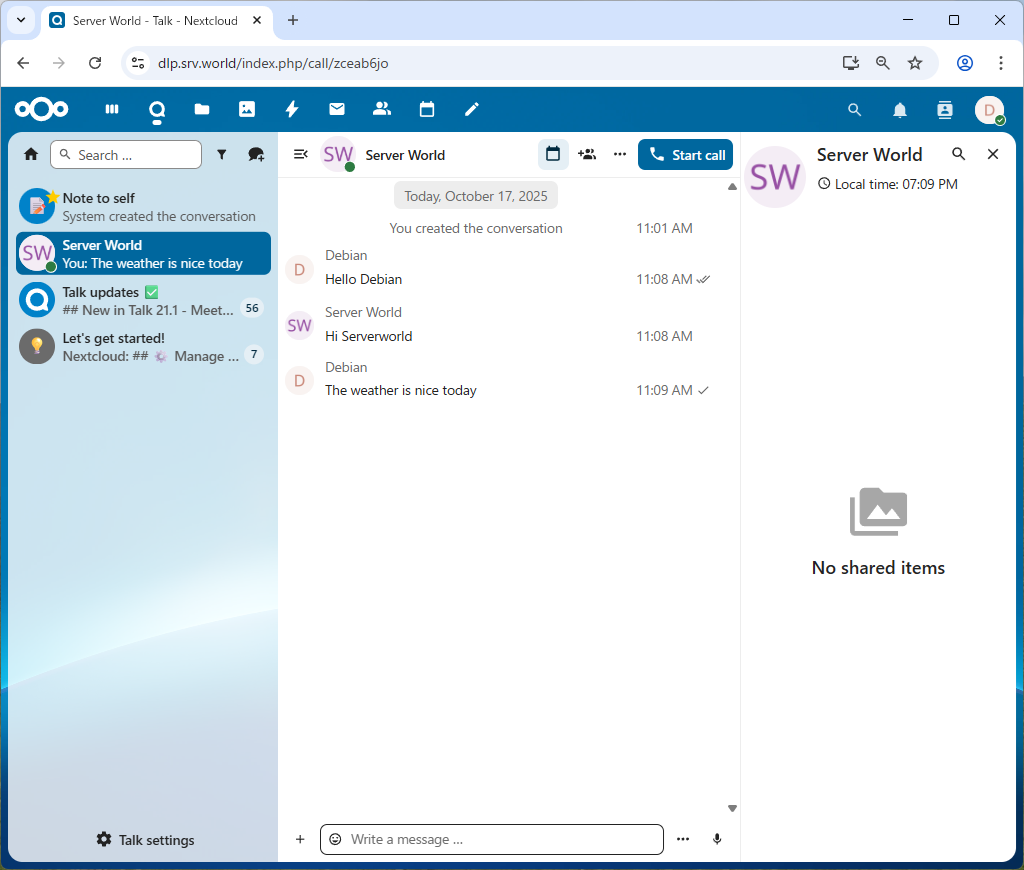Screen dimensions: 1024x870
Task: Collapse the conversation list panel
Action: click(300, 154)
